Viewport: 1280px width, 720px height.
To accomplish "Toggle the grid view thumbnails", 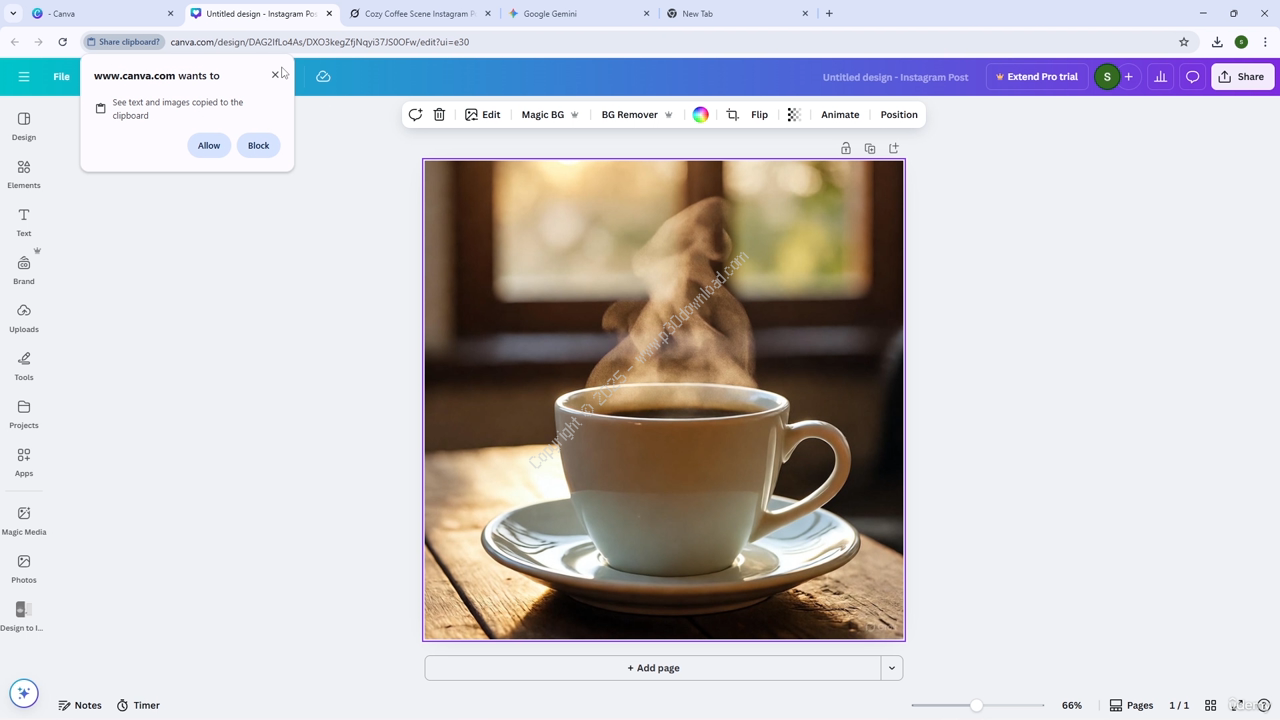I will coord(1210,705).
